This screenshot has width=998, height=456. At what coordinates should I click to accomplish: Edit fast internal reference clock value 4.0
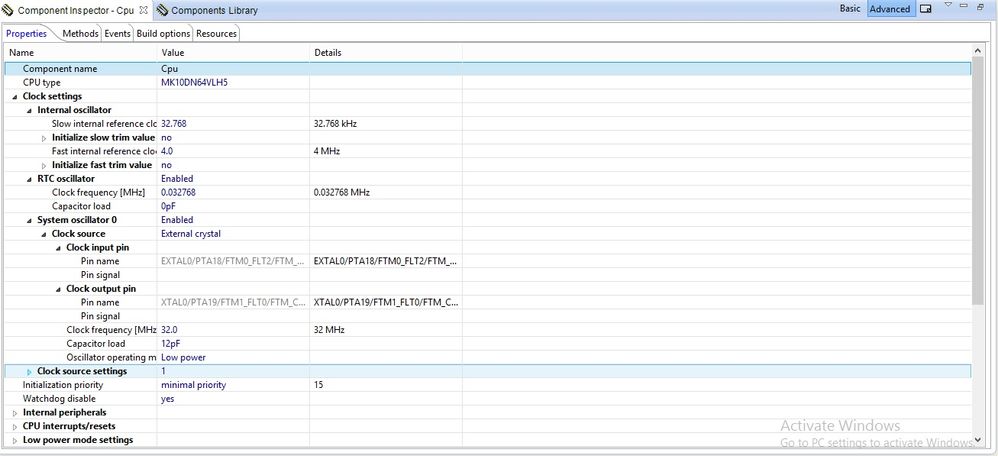pyautogui.click(x=233, y=151)
